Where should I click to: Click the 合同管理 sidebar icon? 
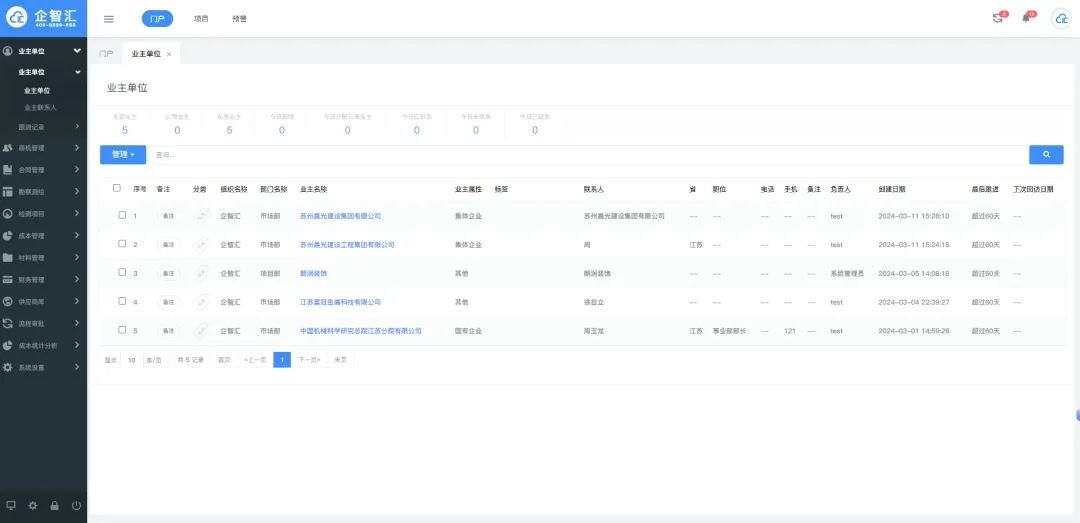(x=8, y=170)
